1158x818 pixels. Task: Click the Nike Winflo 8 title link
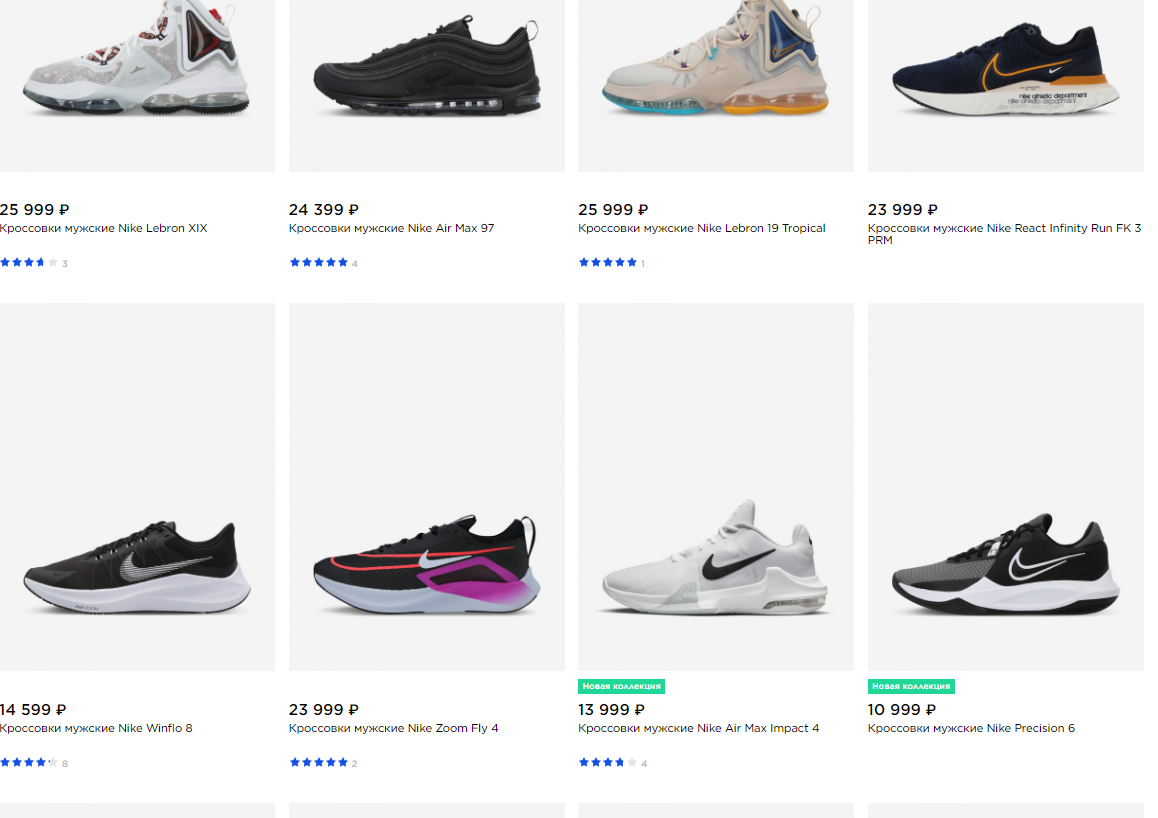pyautogui.click(x=96, y=728)
